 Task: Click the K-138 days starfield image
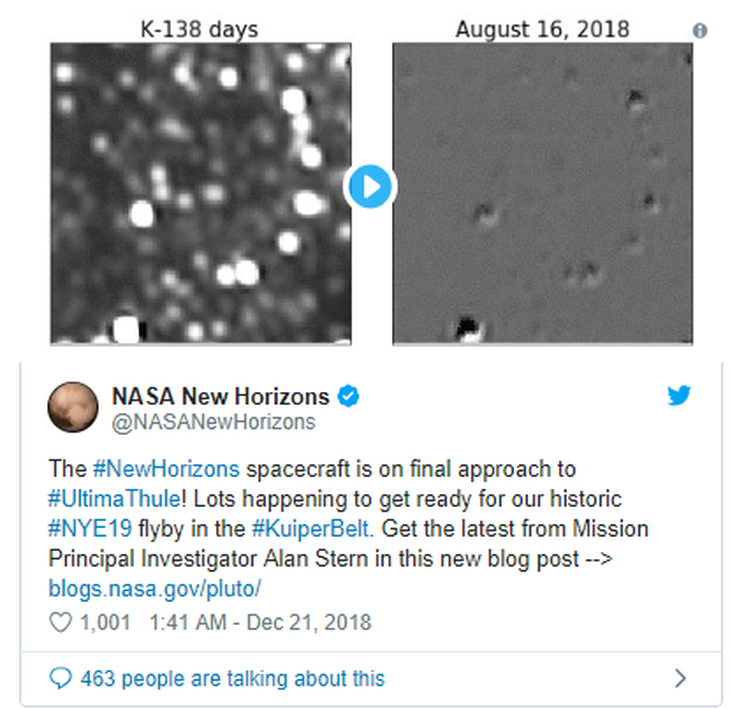(201, 194)
